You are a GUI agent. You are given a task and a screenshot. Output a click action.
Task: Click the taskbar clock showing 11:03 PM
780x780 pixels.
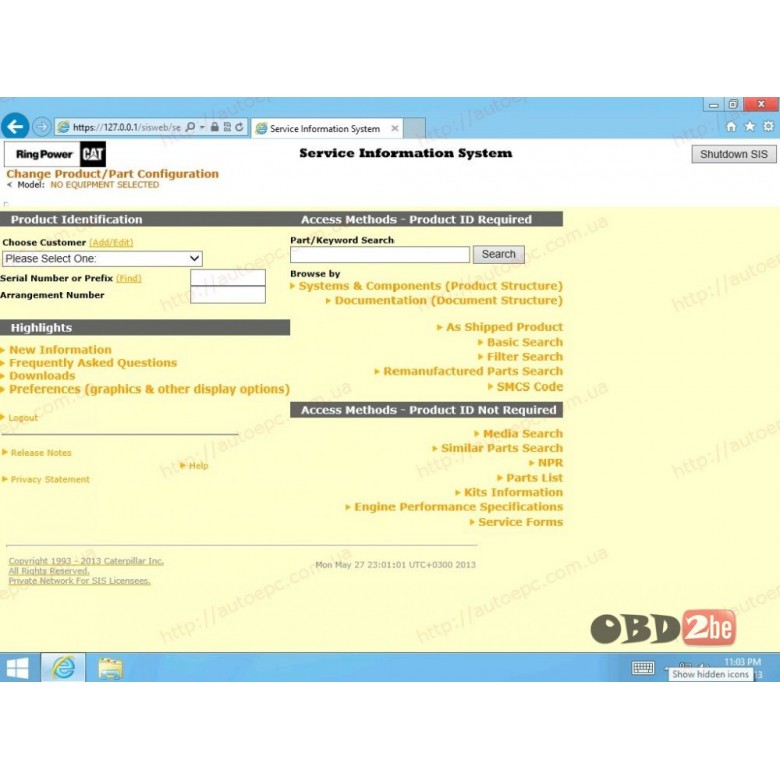(742, 662)
